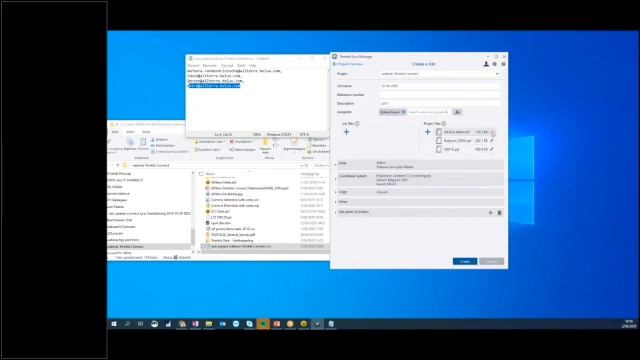This screenshot has width=640, height=360.
Task: Untick checkbox of the selected csv file in Explorer
Action: click(x=203, y=247)
